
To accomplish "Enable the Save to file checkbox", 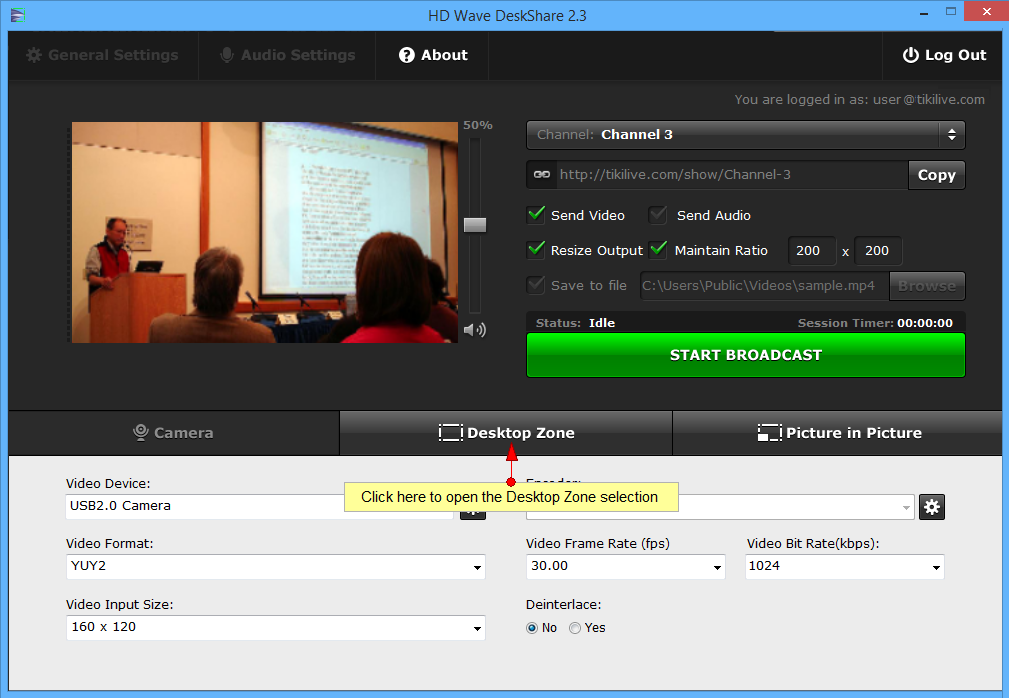I will [536, 285].
